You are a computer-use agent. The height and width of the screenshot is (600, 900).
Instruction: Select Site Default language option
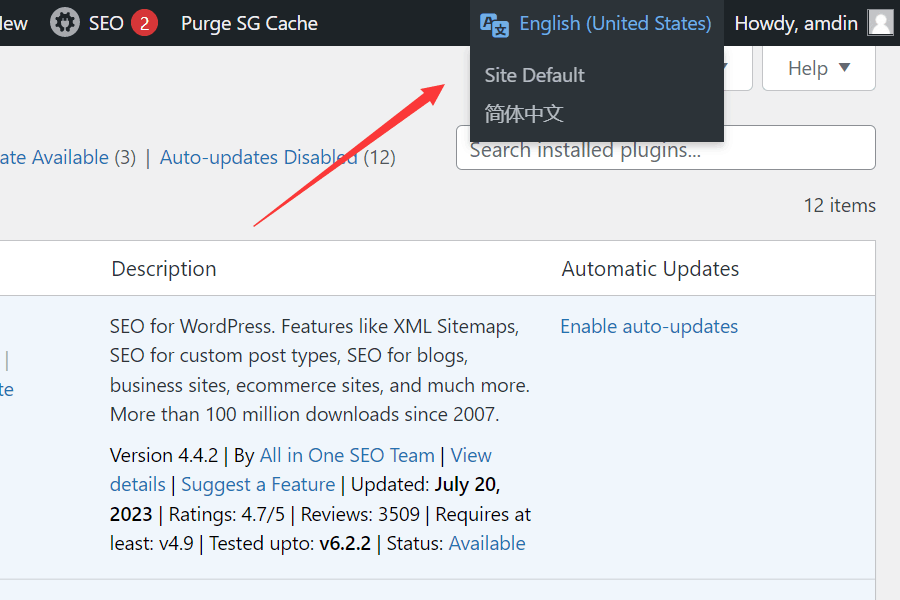pyautogui.click(x=534, y=75)
